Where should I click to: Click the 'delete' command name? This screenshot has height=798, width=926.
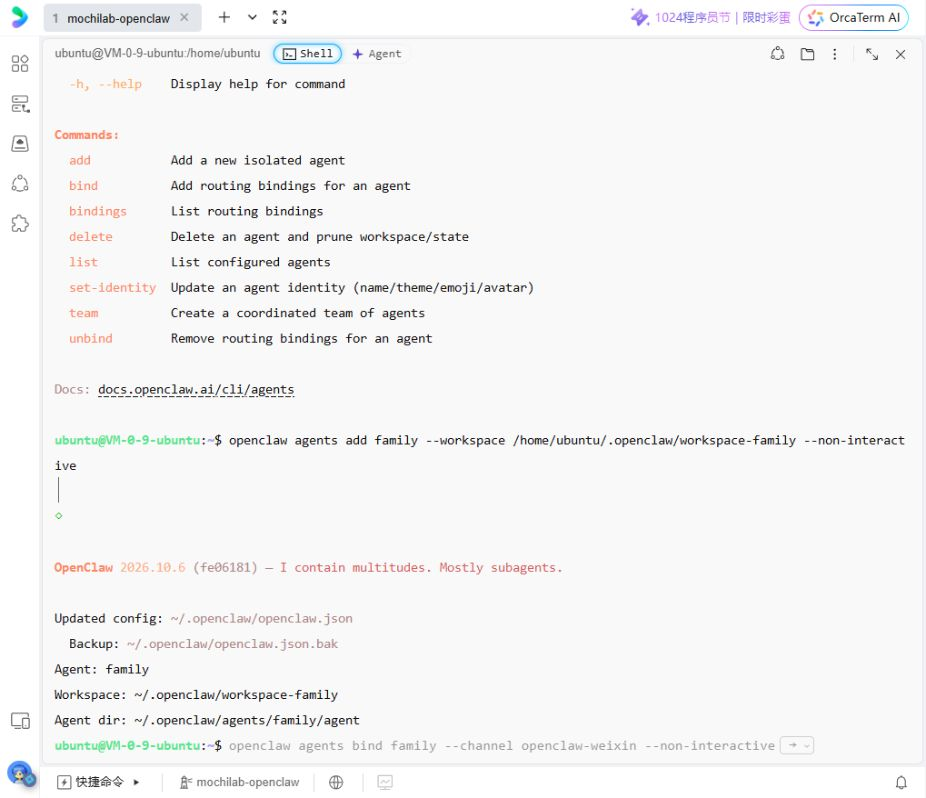[x=90, y=237]
